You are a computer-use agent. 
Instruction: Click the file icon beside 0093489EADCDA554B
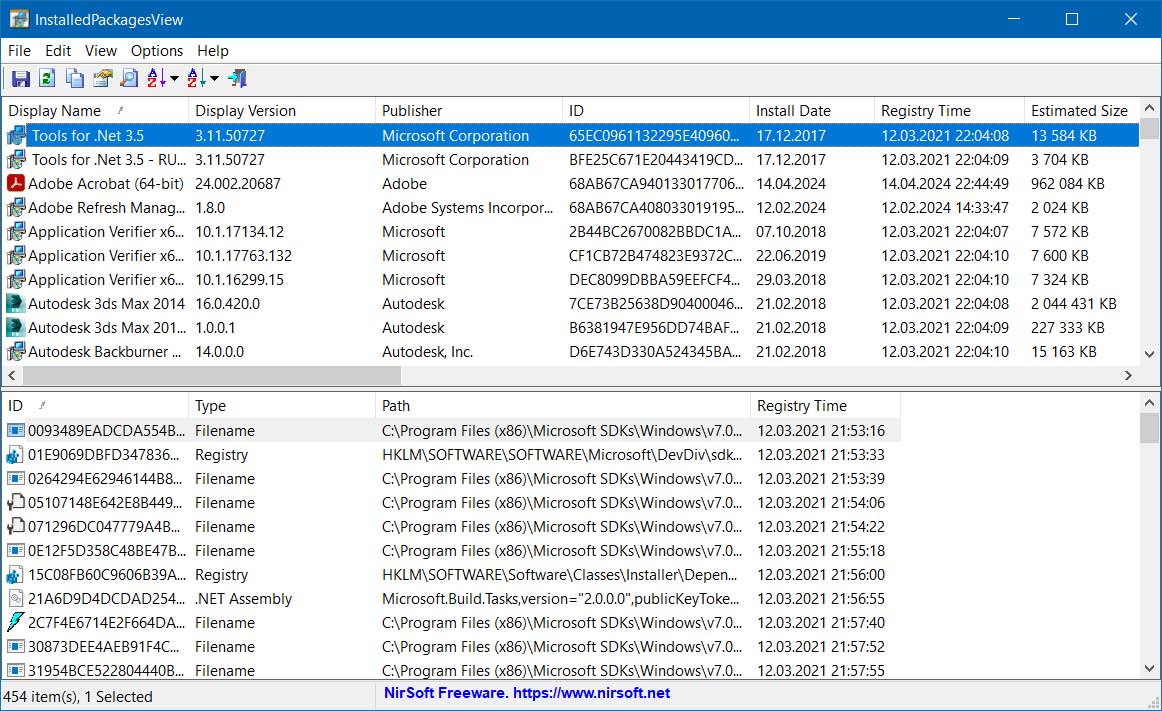point(16,431)
